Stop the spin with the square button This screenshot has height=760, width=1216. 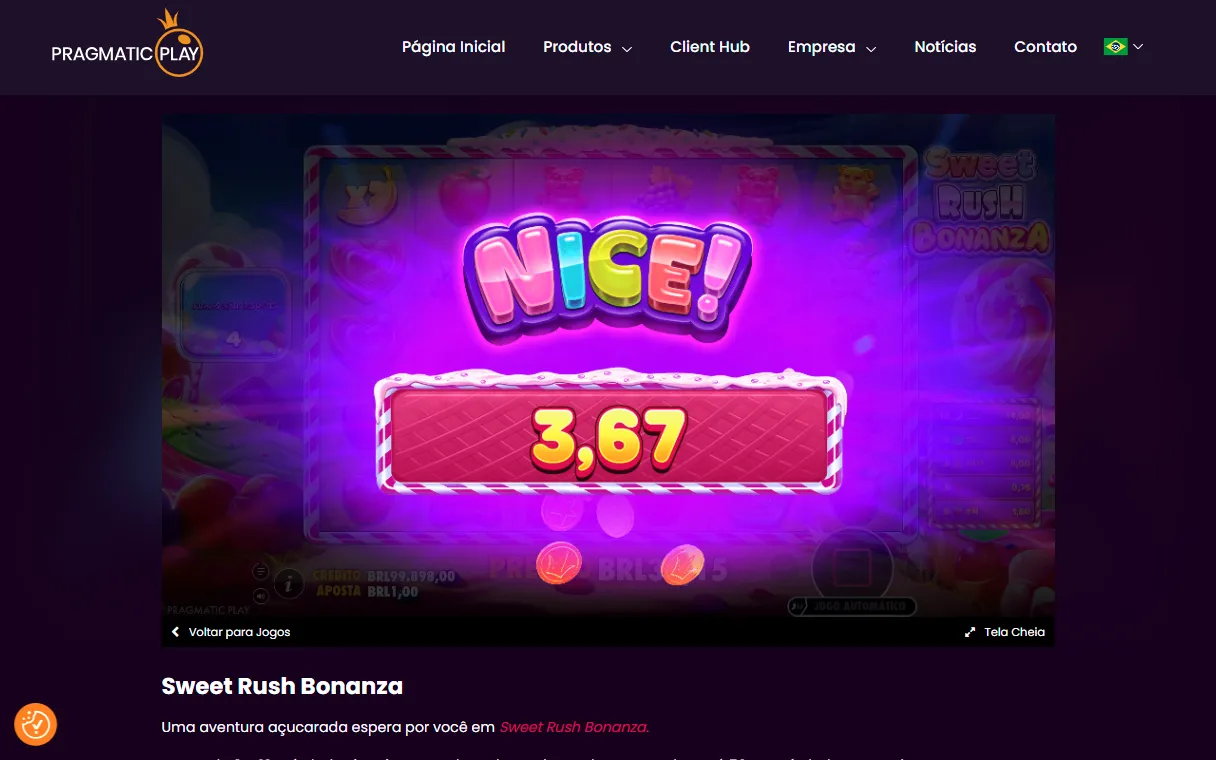(852, 568)
